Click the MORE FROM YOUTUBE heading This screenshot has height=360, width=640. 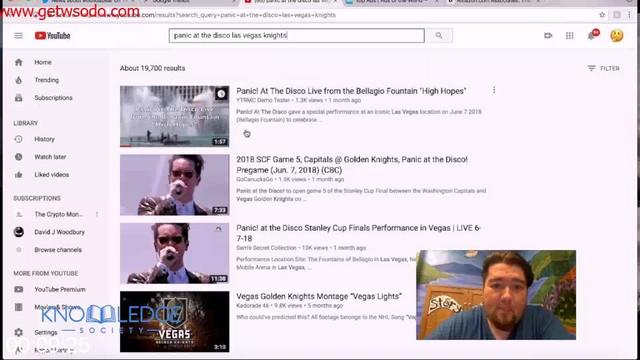pos(46,273)
